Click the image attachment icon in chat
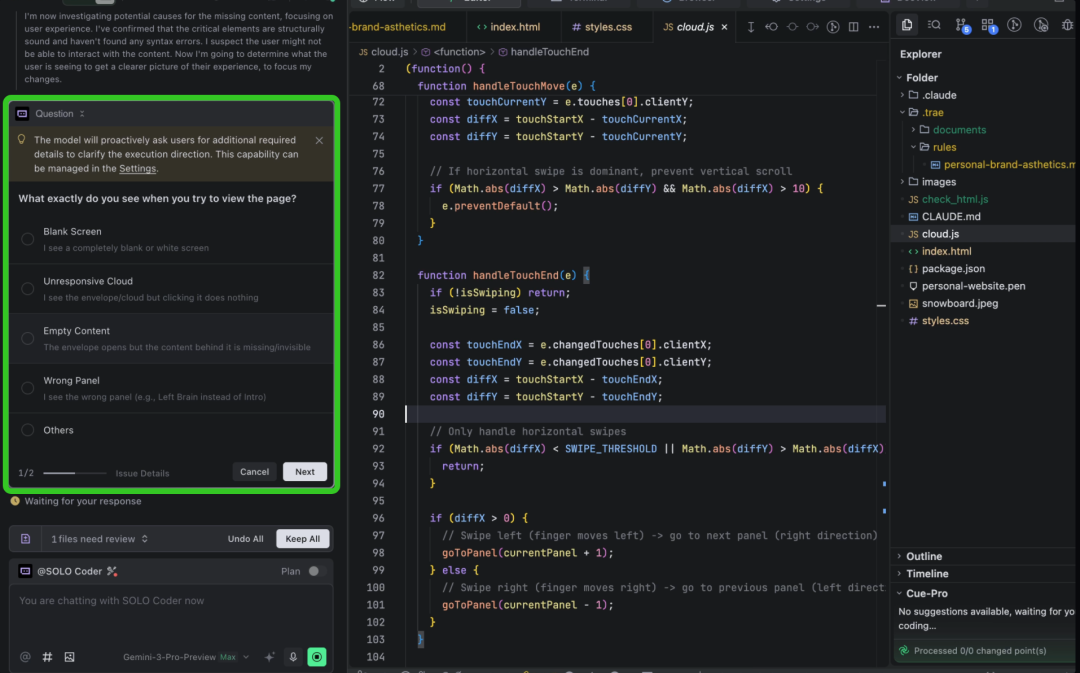This screenshot has width=1080, height=673. coord(70,657)
